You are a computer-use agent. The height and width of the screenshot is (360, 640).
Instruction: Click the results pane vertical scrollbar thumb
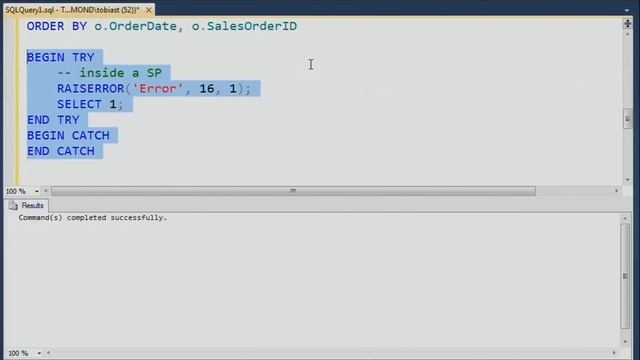(x=625, y=276)
